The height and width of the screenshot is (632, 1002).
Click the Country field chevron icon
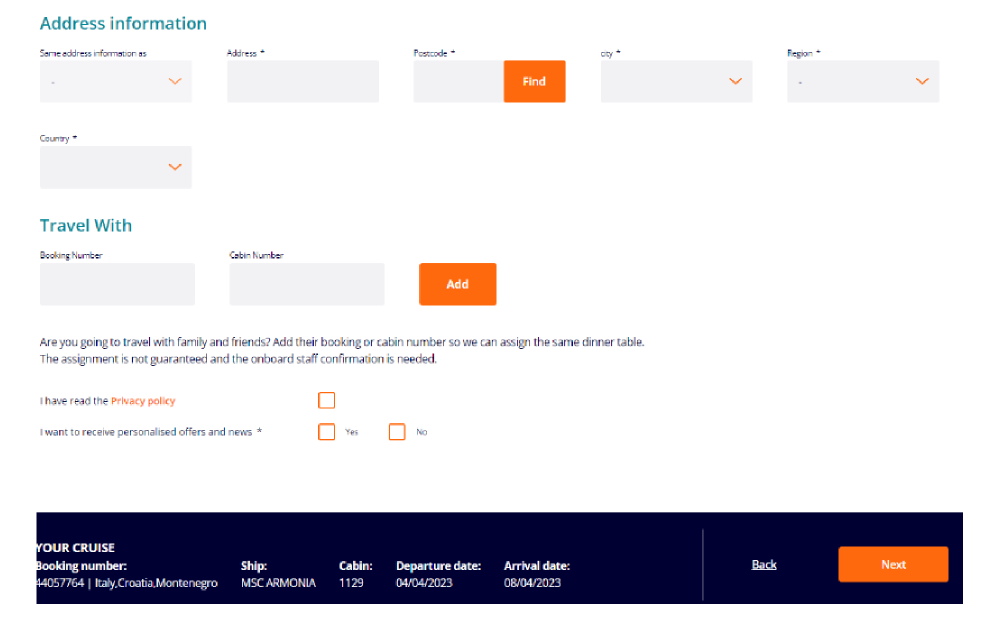coord(175,168)
